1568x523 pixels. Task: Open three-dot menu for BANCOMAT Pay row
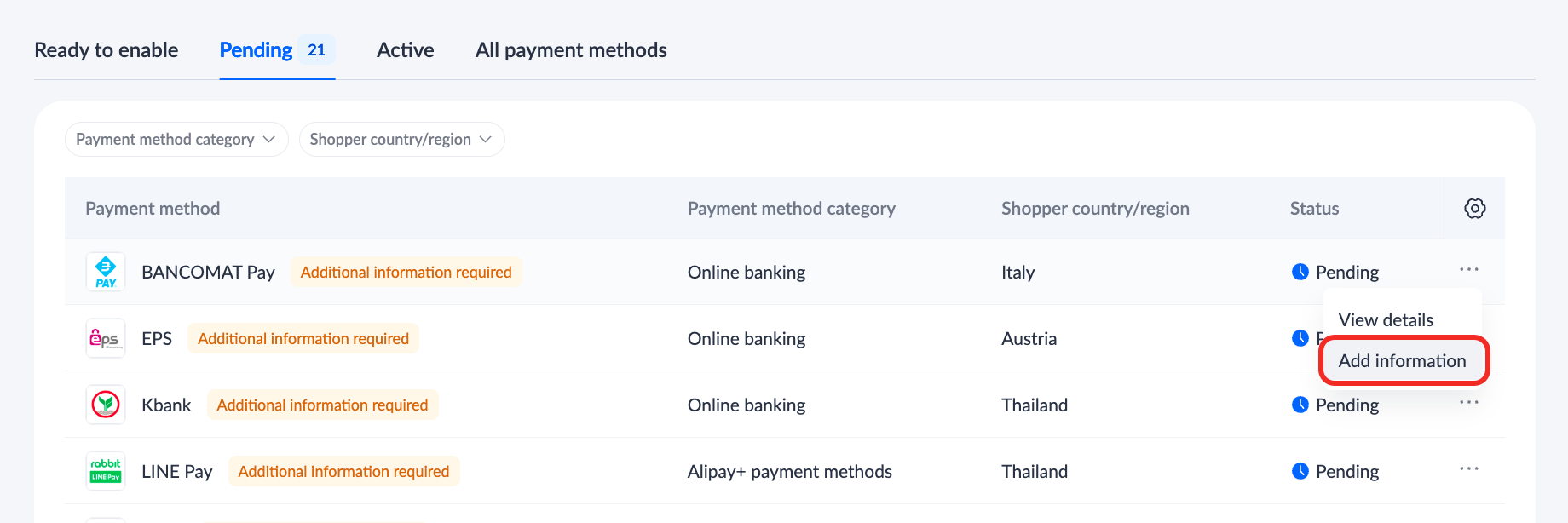tap(1468, 269)
